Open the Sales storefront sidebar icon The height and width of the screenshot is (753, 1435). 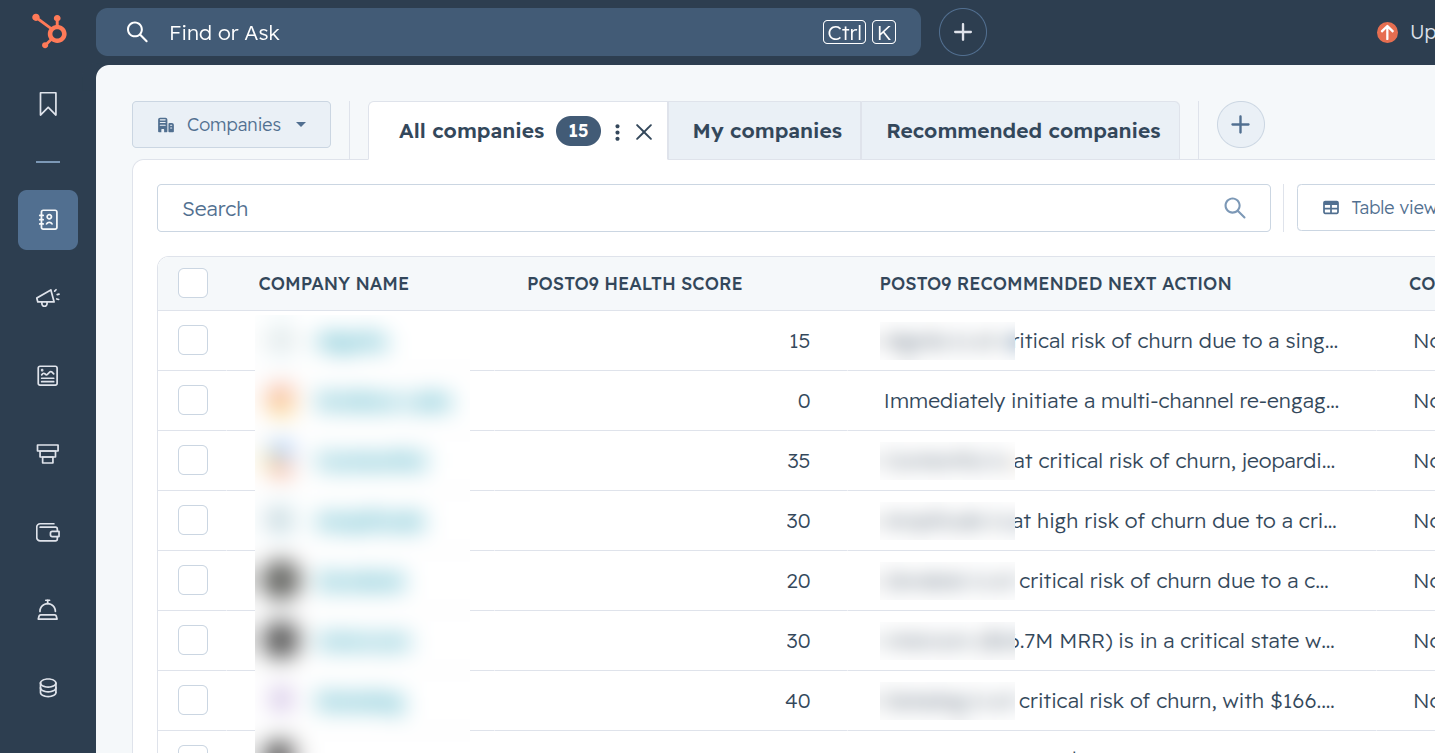pyautogui.click(x=48, y=453)
